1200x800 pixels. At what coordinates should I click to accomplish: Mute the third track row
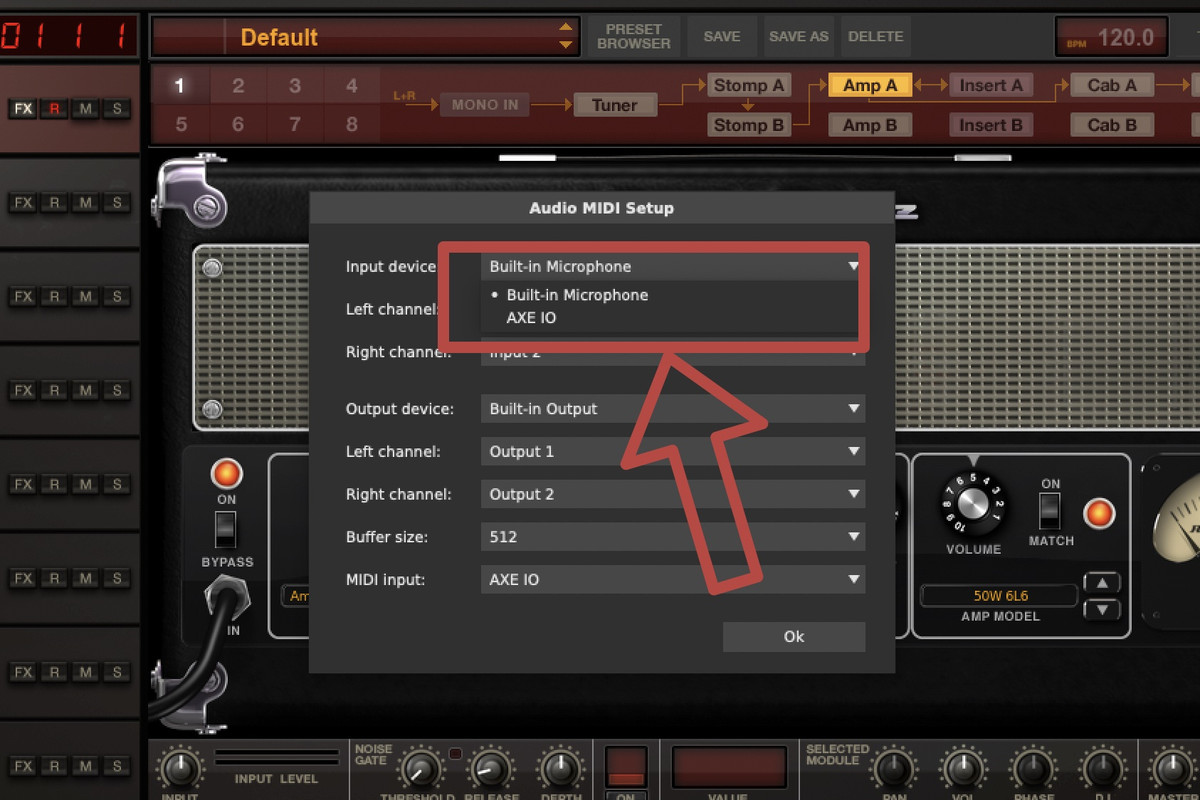(x=86, y=297)
